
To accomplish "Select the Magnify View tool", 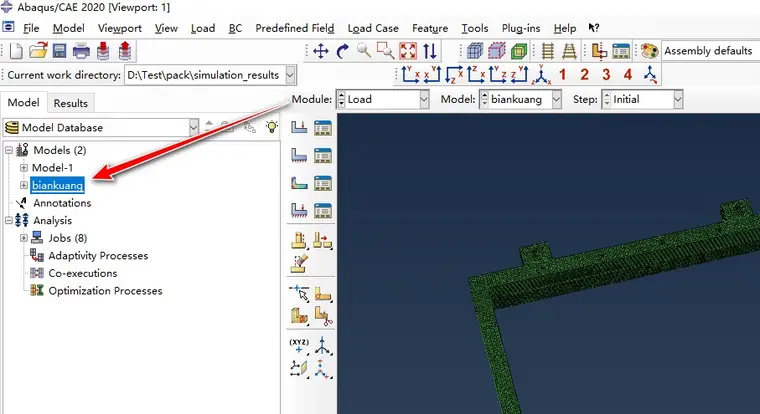I will (364, 51).
